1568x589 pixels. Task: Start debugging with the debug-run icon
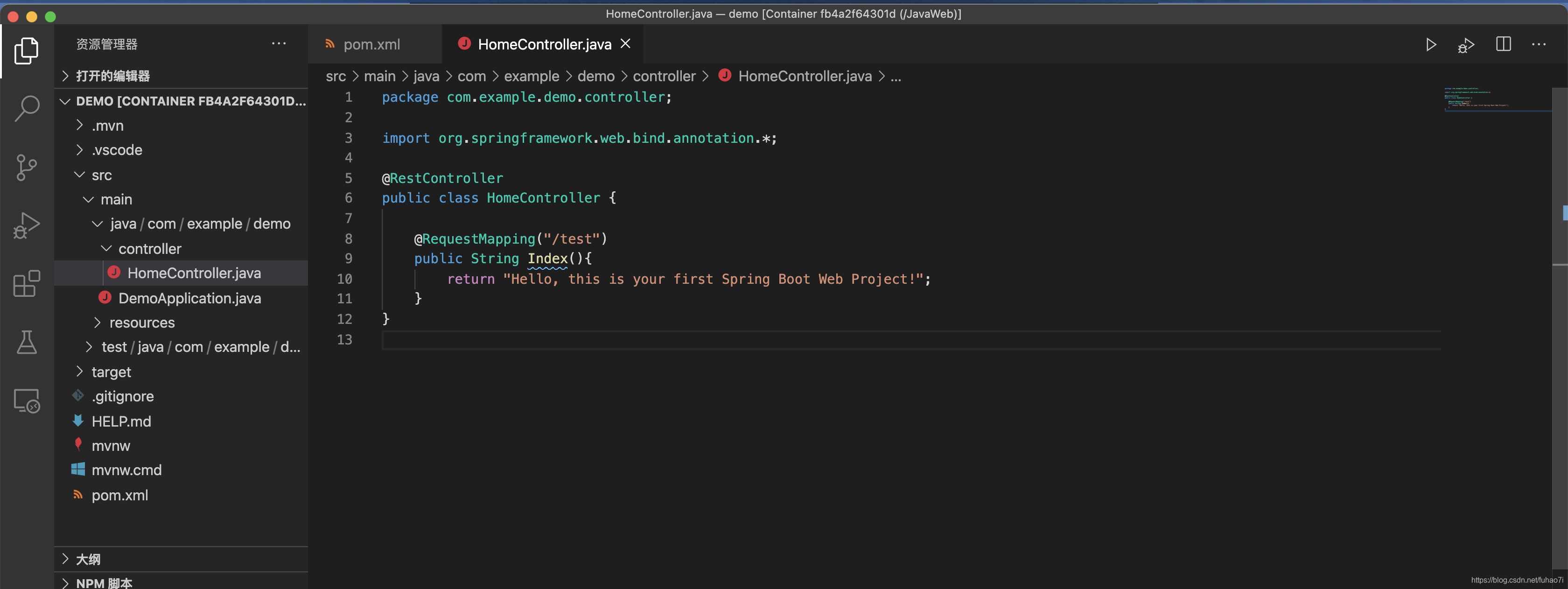click(1466, 45)
